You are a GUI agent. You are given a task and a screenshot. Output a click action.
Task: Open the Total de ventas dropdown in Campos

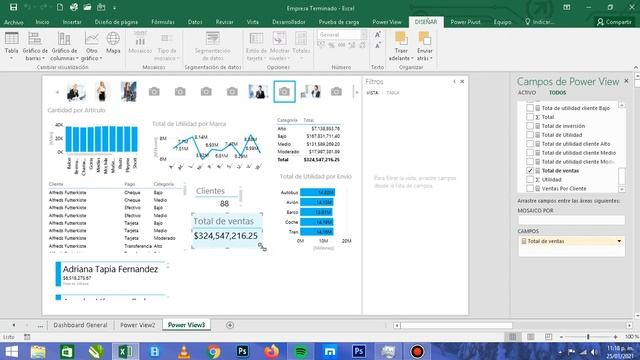pos(619,241)
